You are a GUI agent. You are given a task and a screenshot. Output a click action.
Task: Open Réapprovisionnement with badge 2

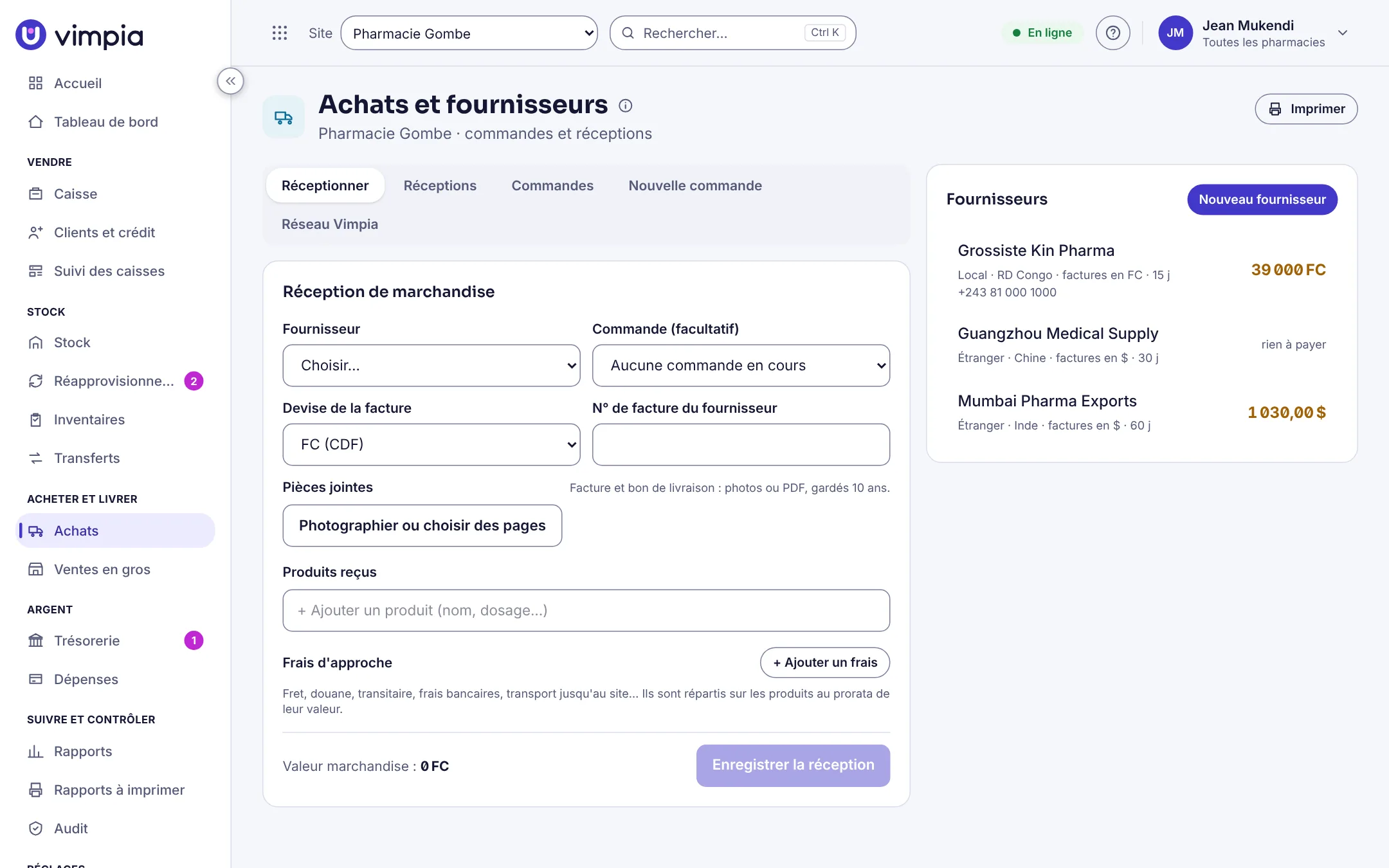click(115, 381)
